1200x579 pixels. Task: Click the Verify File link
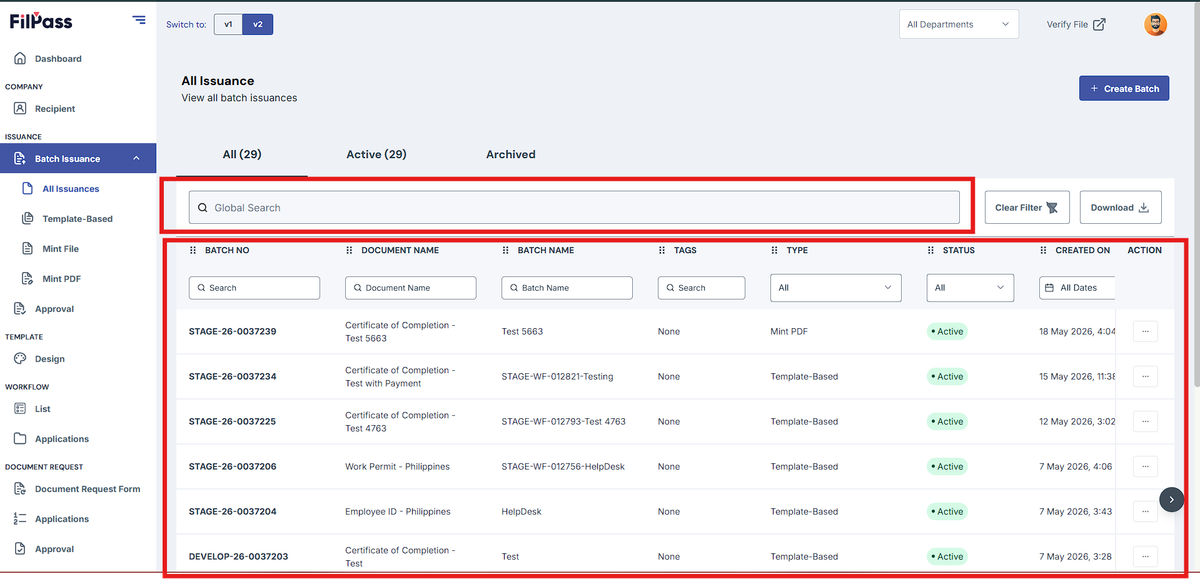pyautogui.click(x=1076, y=25)
